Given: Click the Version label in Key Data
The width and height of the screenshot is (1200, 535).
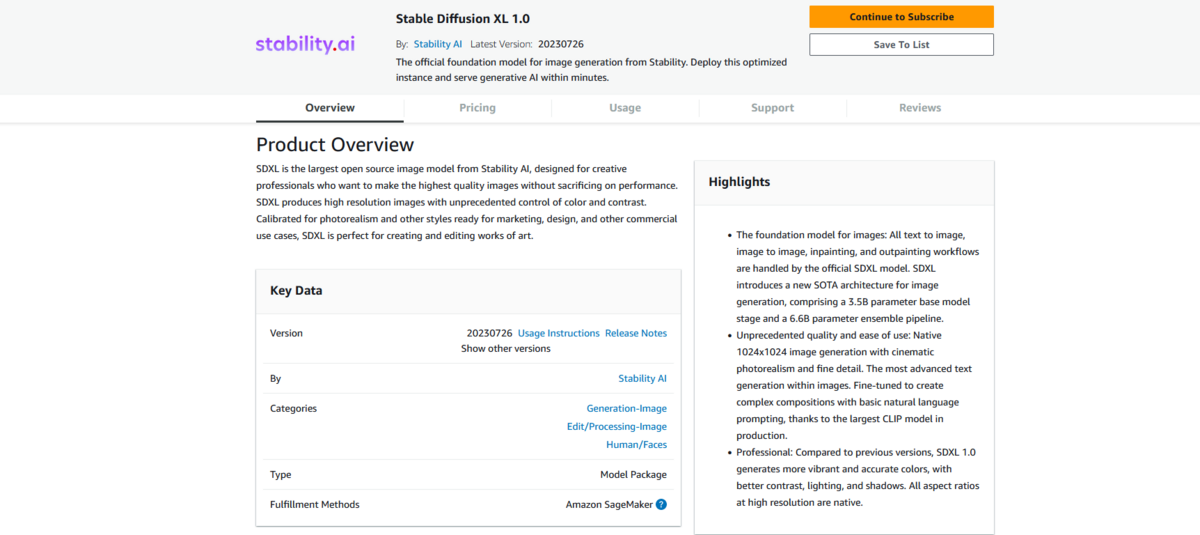Looking at the screenshot, I should pos(286,333).
